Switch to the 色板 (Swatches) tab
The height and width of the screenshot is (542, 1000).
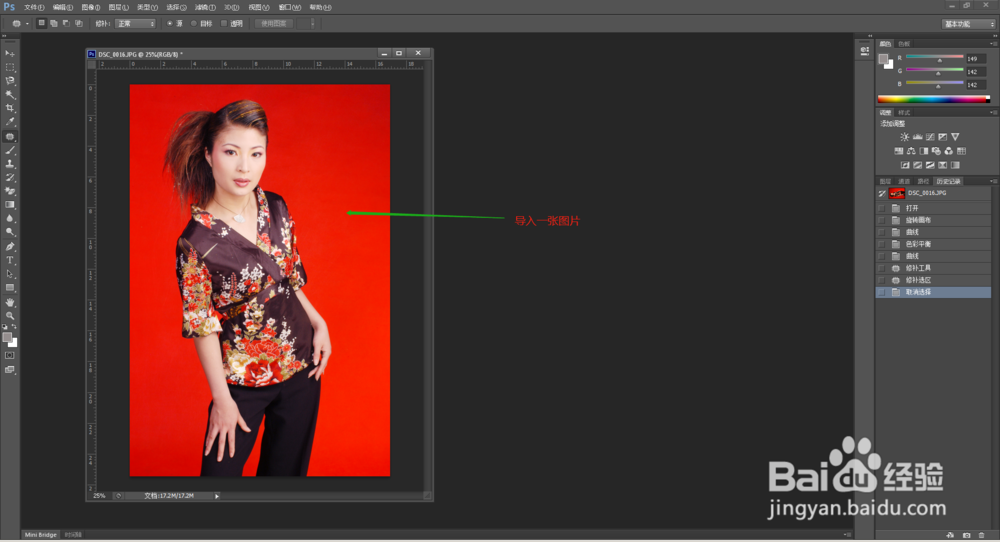click(x=904, y=44)
